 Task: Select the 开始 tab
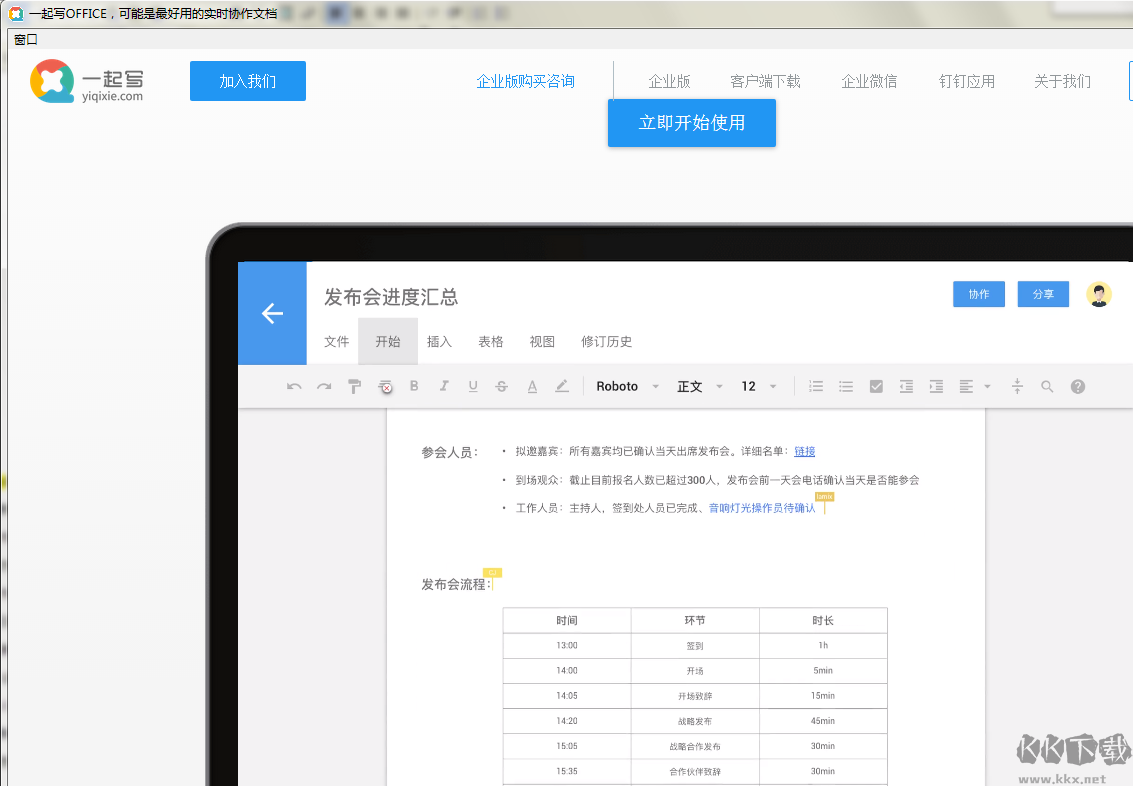coord(388,342)
